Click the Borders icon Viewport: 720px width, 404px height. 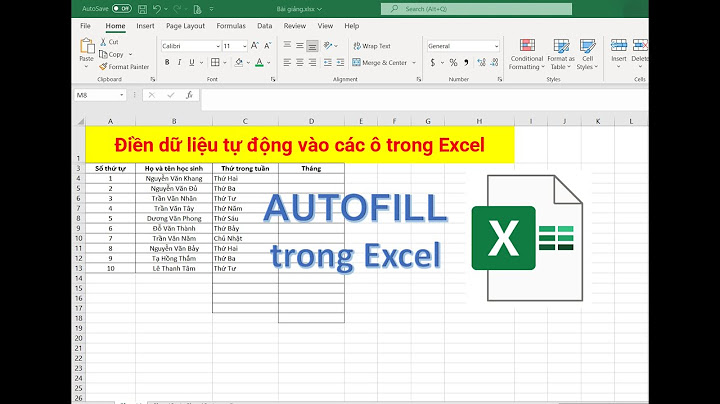(x=215, y=62)
